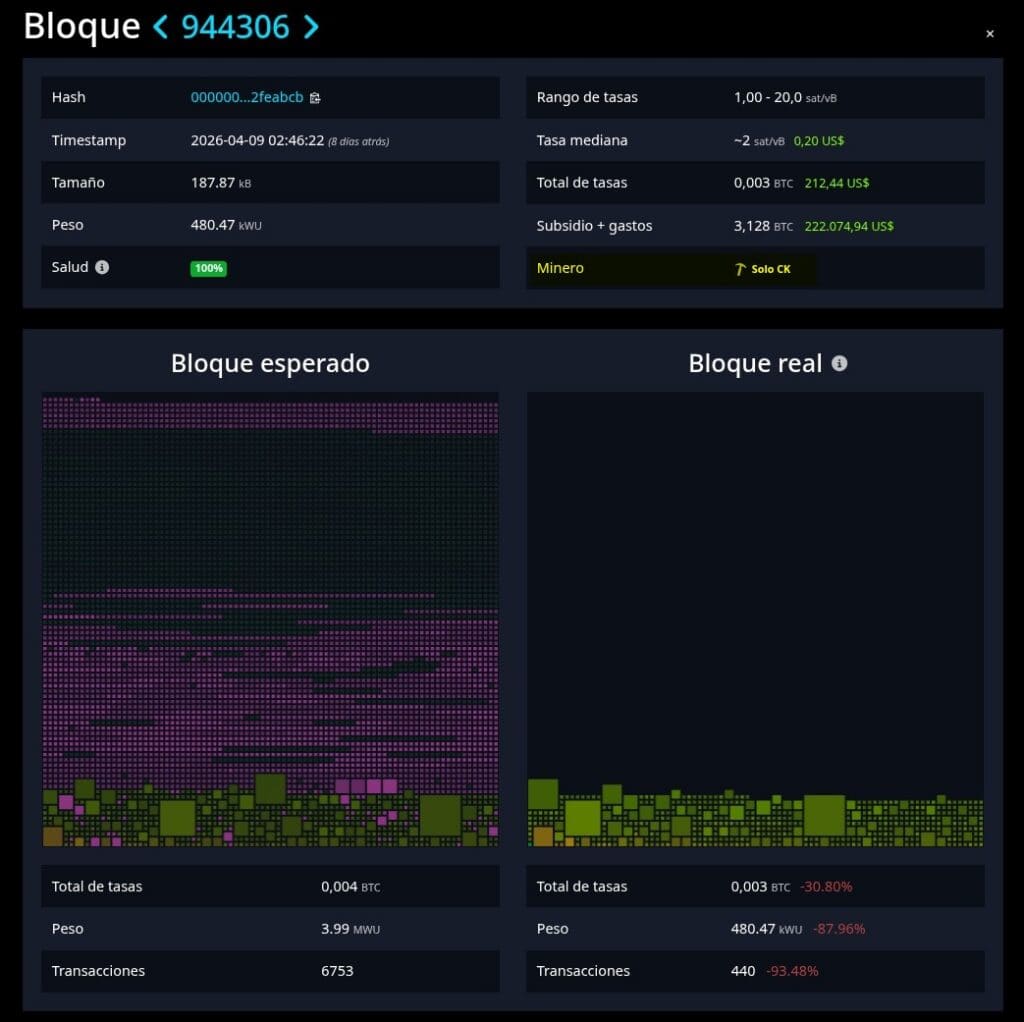Click the timestamp 2026-04-09 02:46:22
The height and width of the screenshot is (1022, 1024).
(257, 141)
